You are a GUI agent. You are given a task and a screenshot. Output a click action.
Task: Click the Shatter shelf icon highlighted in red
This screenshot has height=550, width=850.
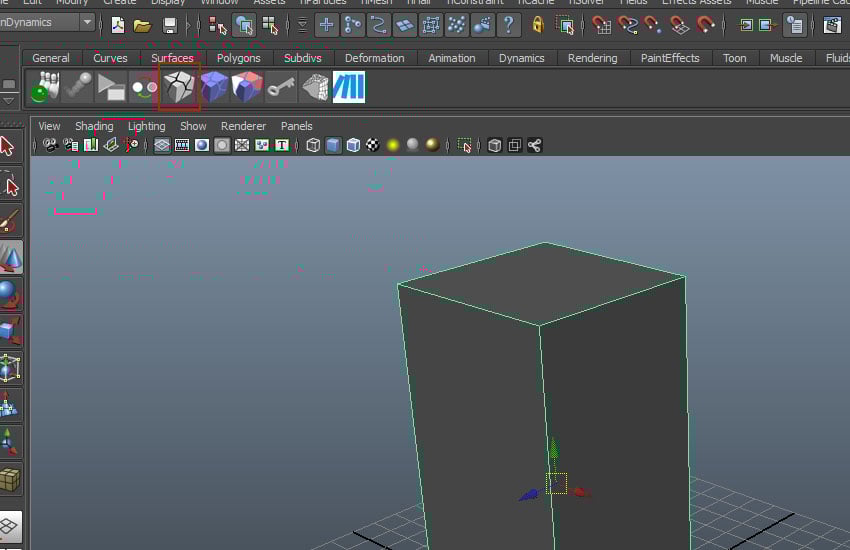click(180, 88)
